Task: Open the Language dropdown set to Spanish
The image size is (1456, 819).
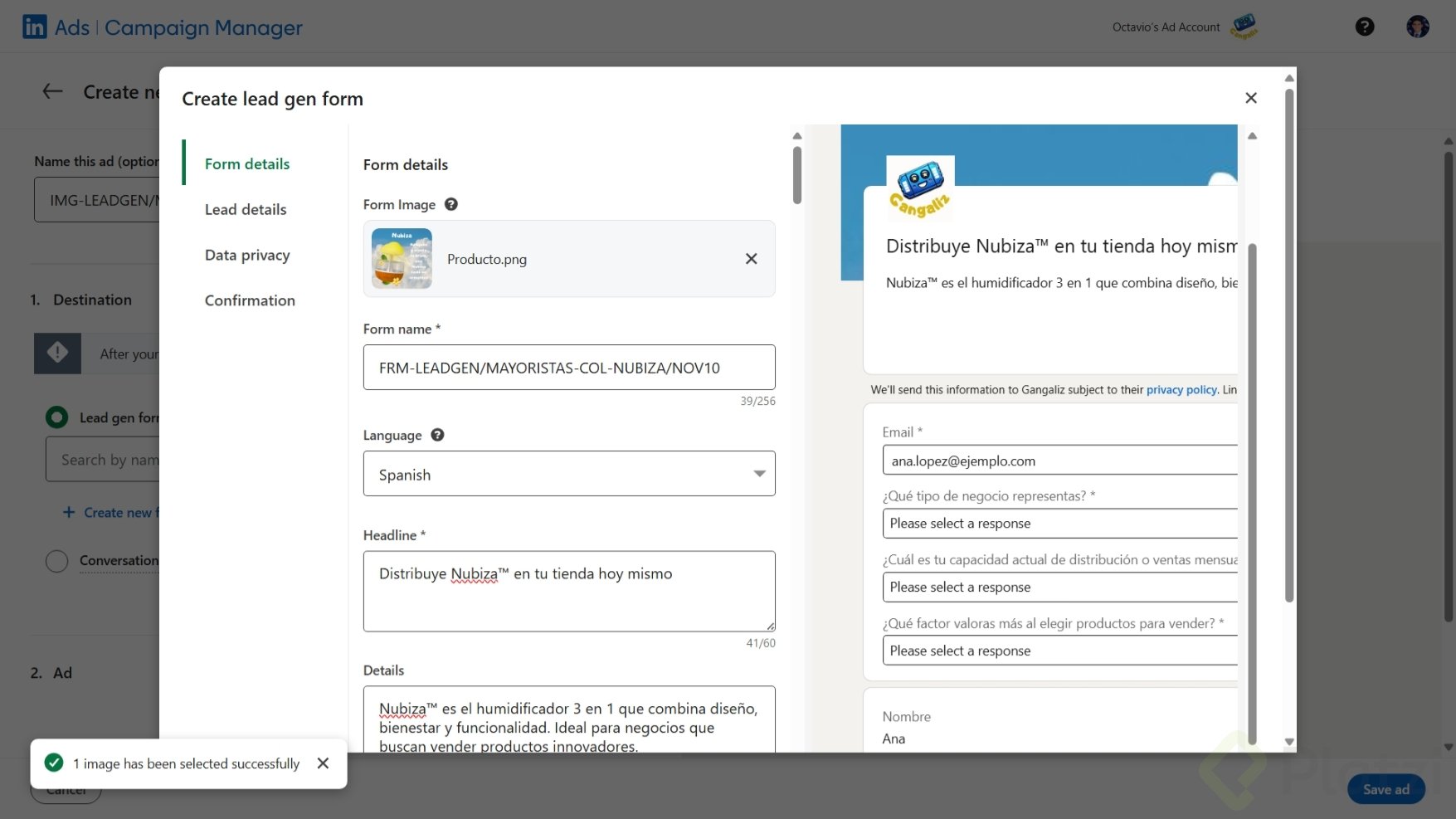Action: point(569,474)
